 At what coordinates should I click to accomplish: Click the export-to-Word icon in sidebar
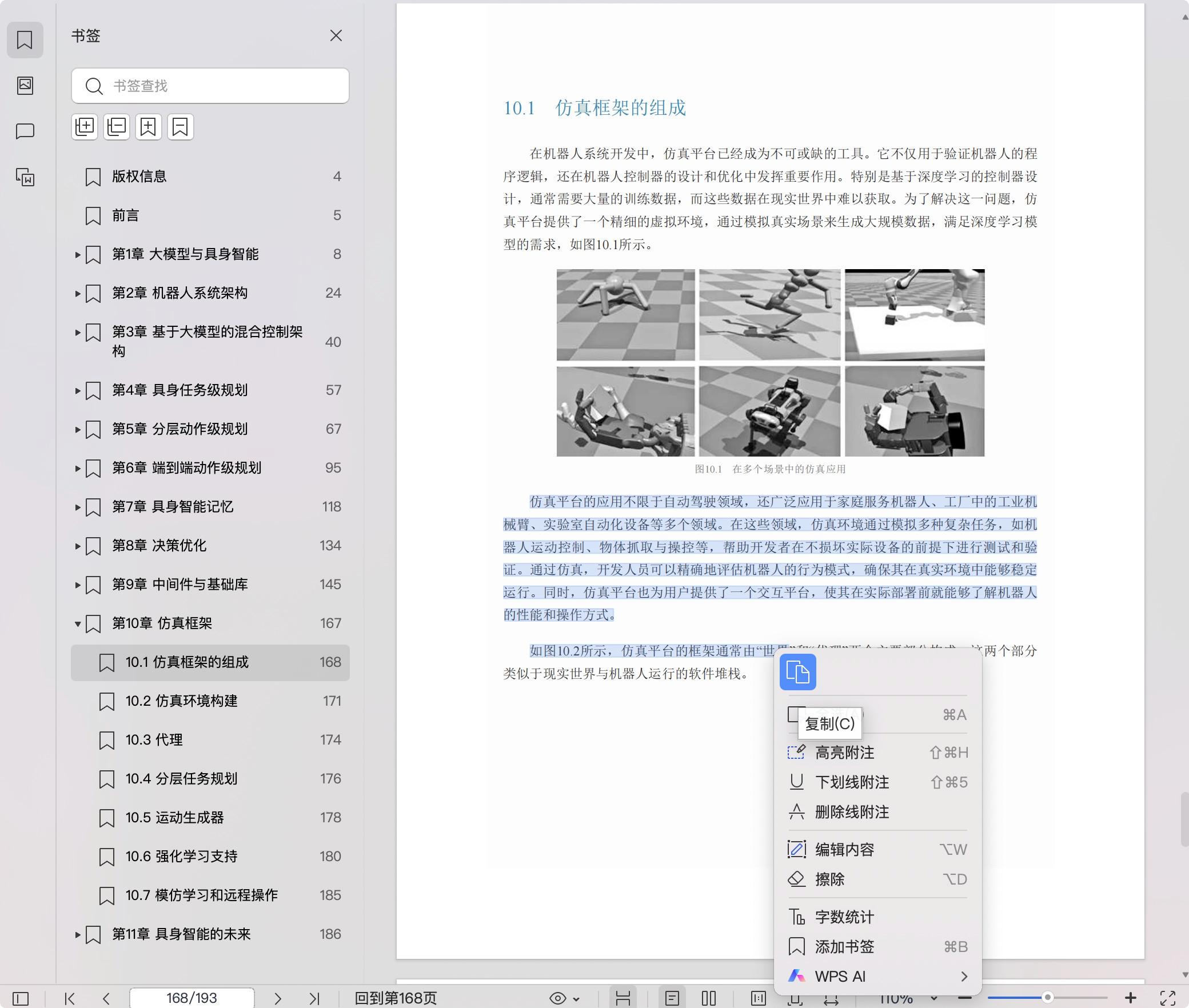click(25, 178)
